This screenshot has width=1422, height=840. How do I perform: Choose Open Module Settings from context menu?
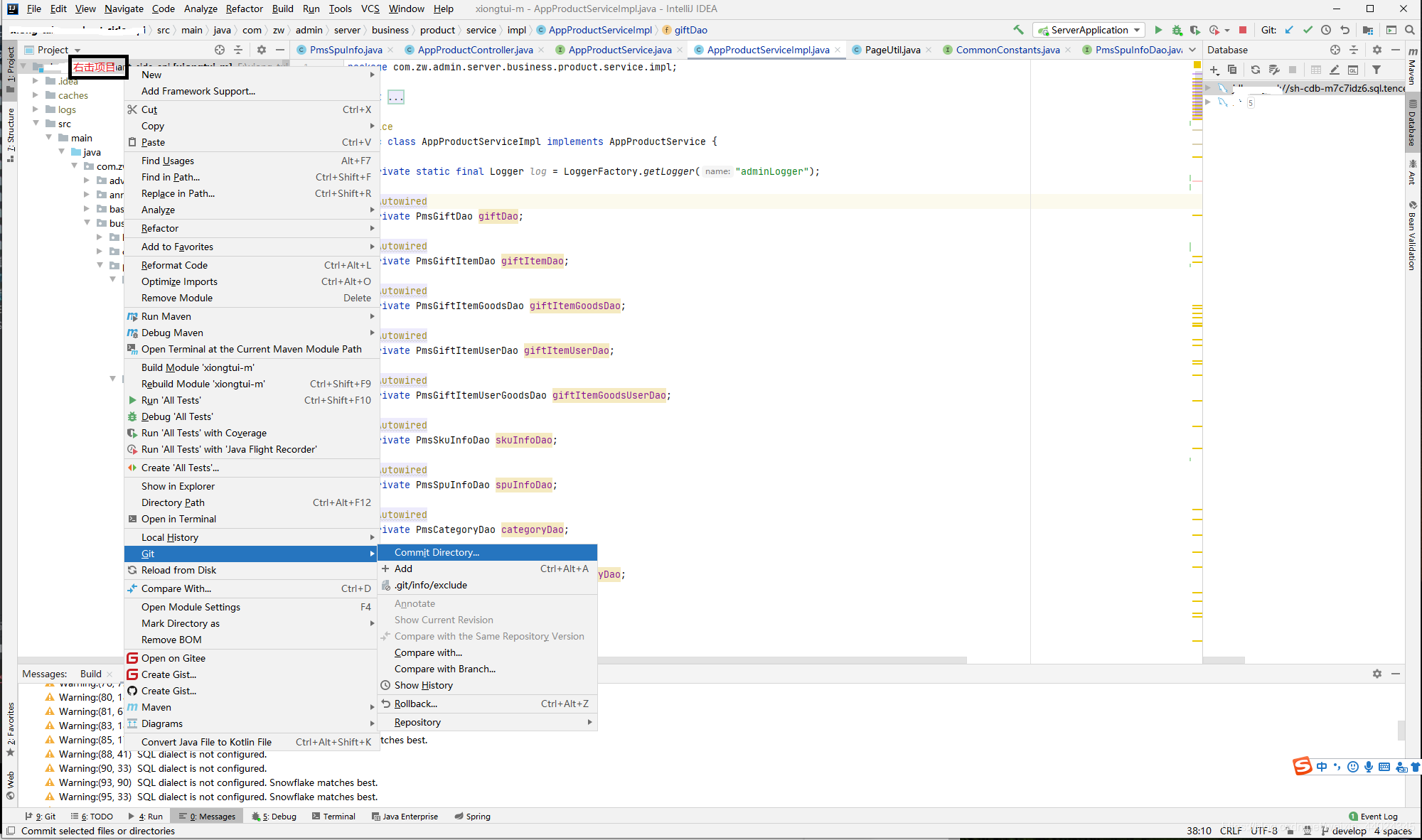point(250,607)
